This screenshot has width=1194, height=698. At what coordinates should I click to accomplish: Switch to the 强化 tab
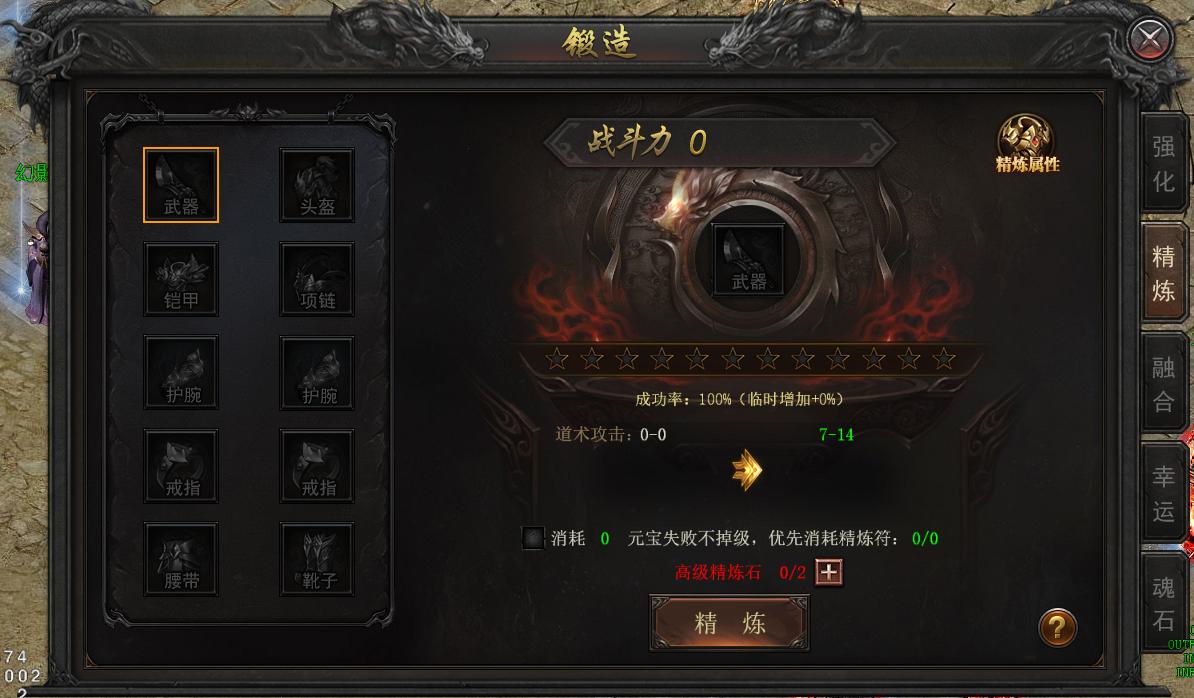tap(1163, 163)
